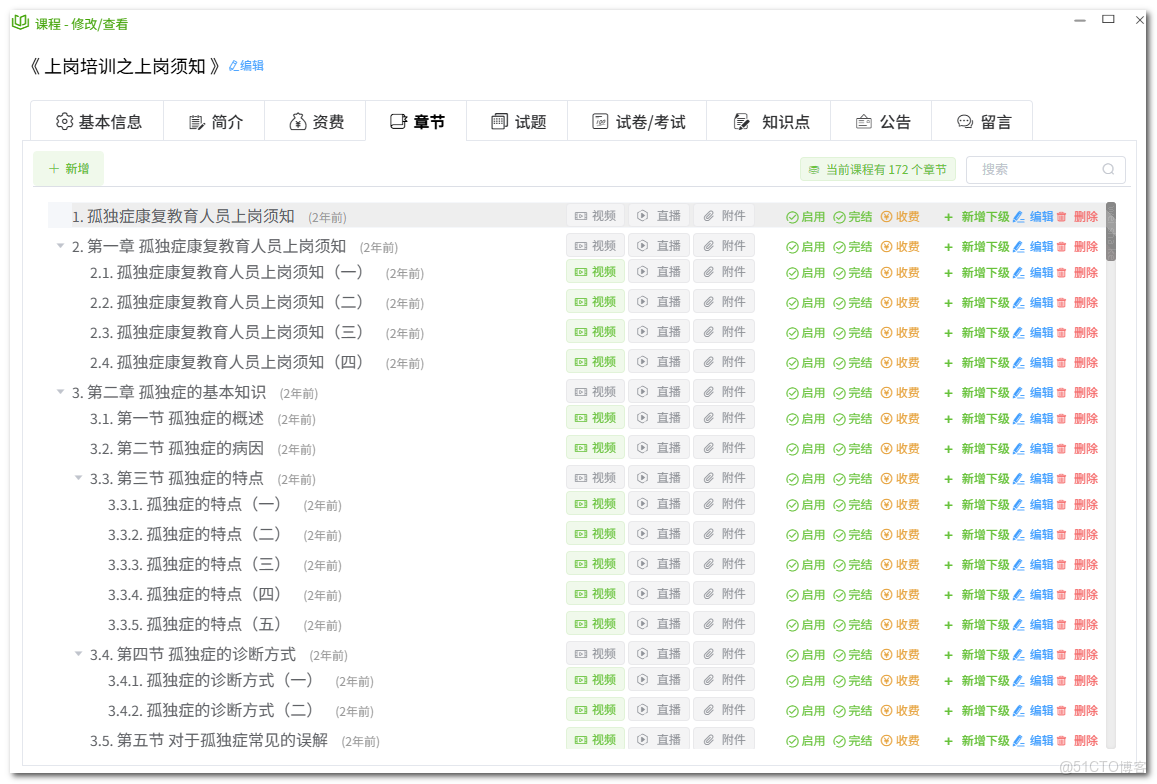
Task: Collapse 3.3 第三节 孤独症的特点 subtree
Action: point(79,477)
